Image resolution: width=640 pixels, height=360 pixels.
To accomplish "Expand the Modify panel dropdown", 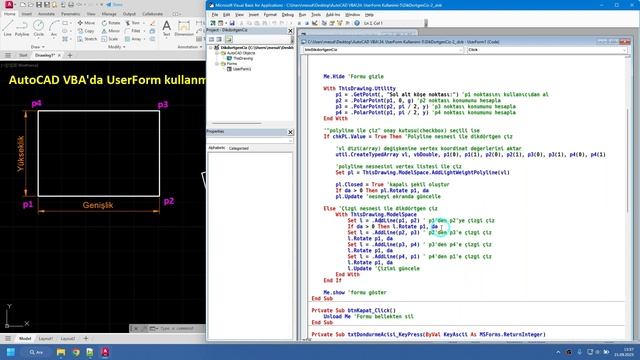I will point(116,47).
